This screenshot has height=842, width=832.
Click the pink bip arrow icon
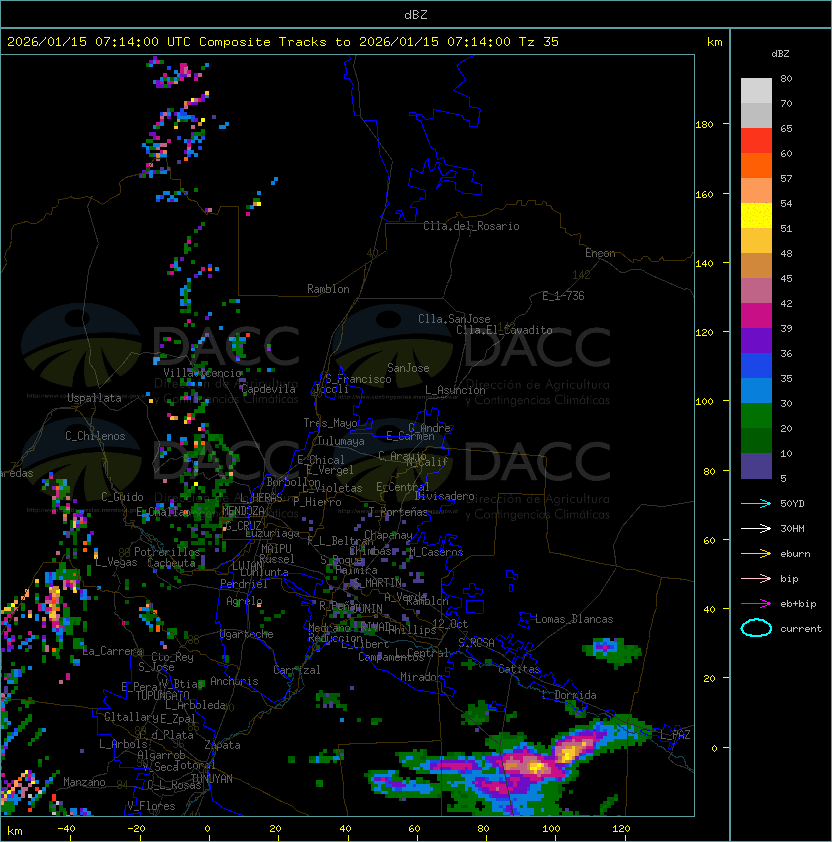[756, 578]
